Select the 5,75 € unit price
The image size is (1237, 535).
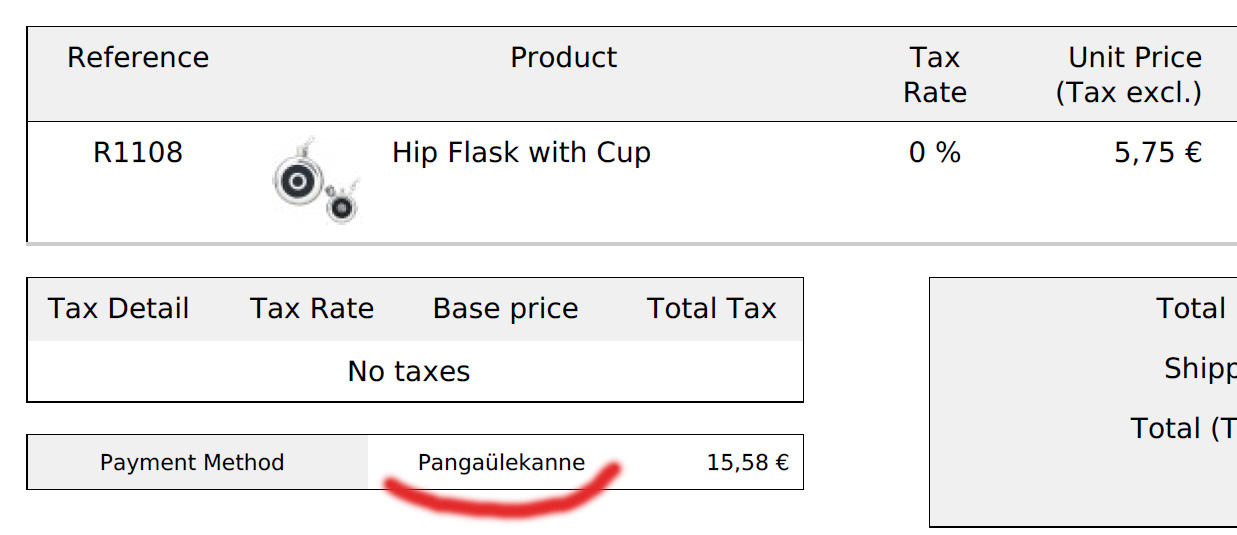(1158, 153)
